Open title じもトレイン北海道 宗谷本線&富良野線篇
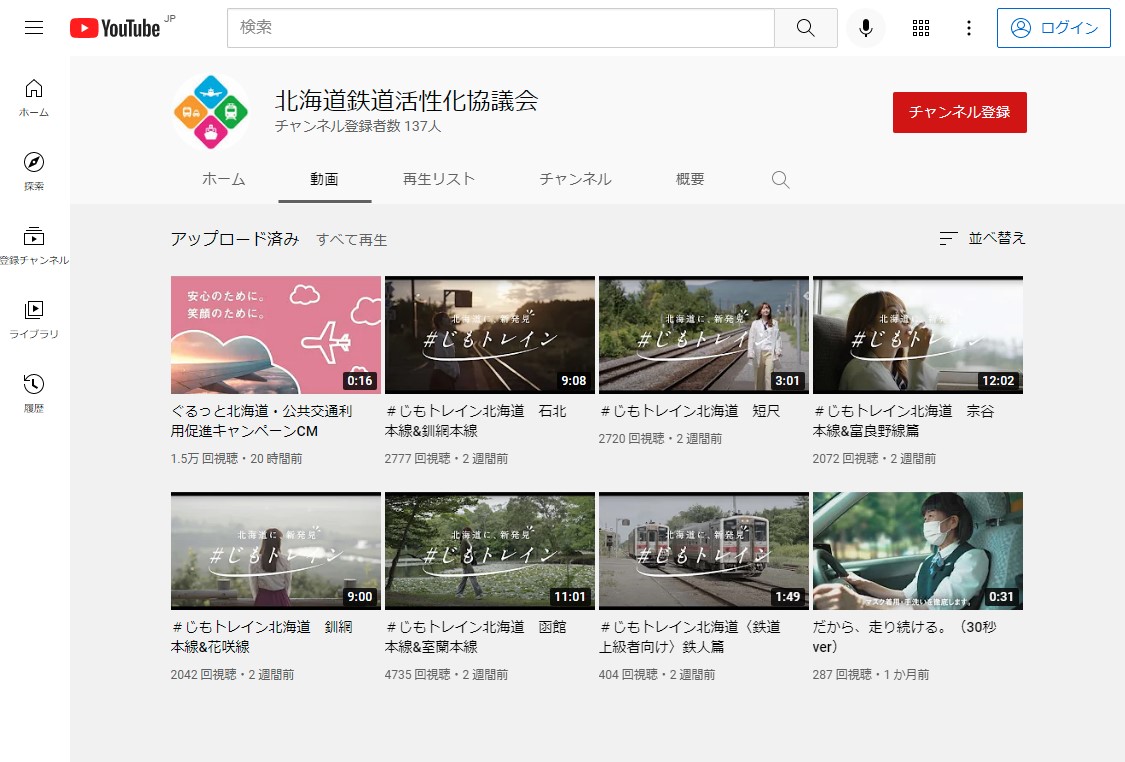This screenshot has height=762, width=1125. click(903, 421)
